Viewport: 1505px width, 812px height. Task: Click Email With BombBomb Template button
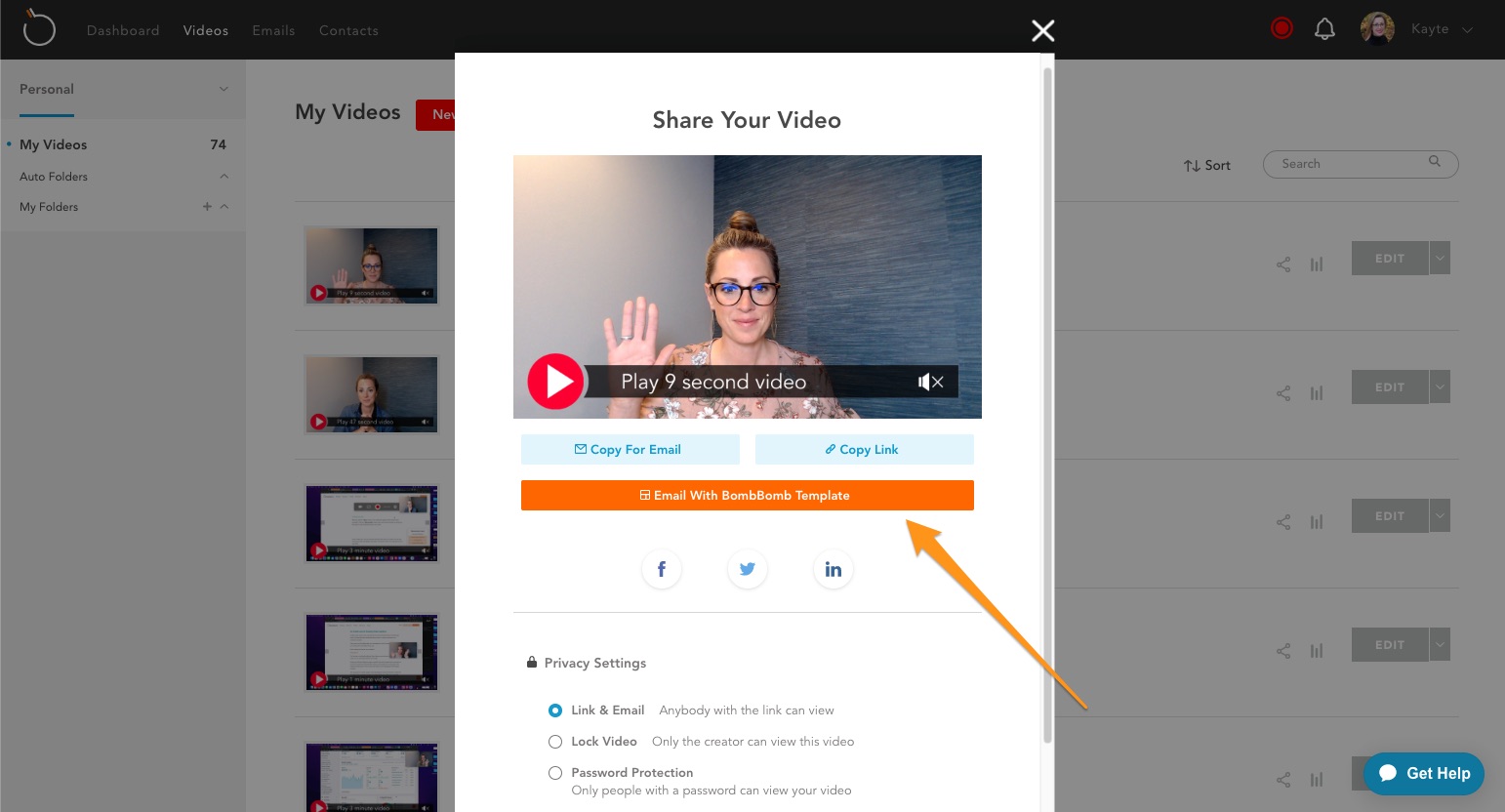coord(748,495)
